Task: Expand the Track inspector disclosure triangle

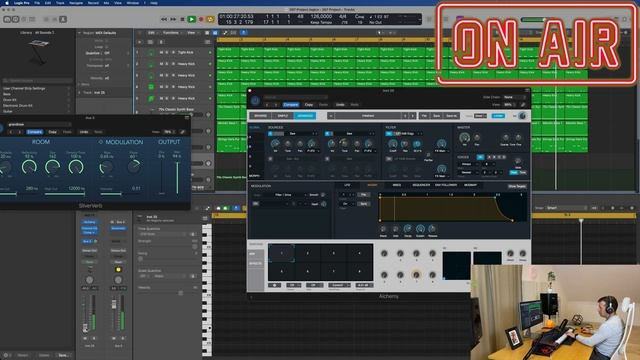Action: [x=80, y=93]
